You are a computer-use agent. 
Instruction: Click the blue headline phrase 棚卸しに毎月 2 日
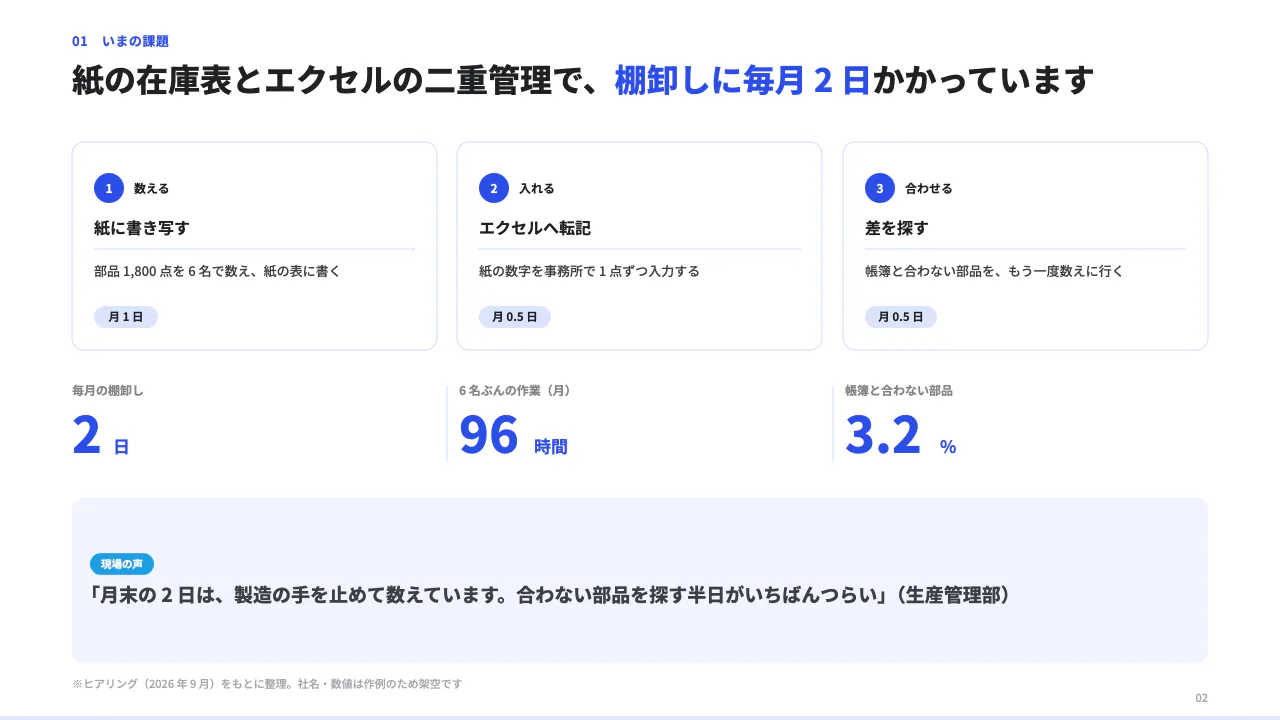(743, 80)
